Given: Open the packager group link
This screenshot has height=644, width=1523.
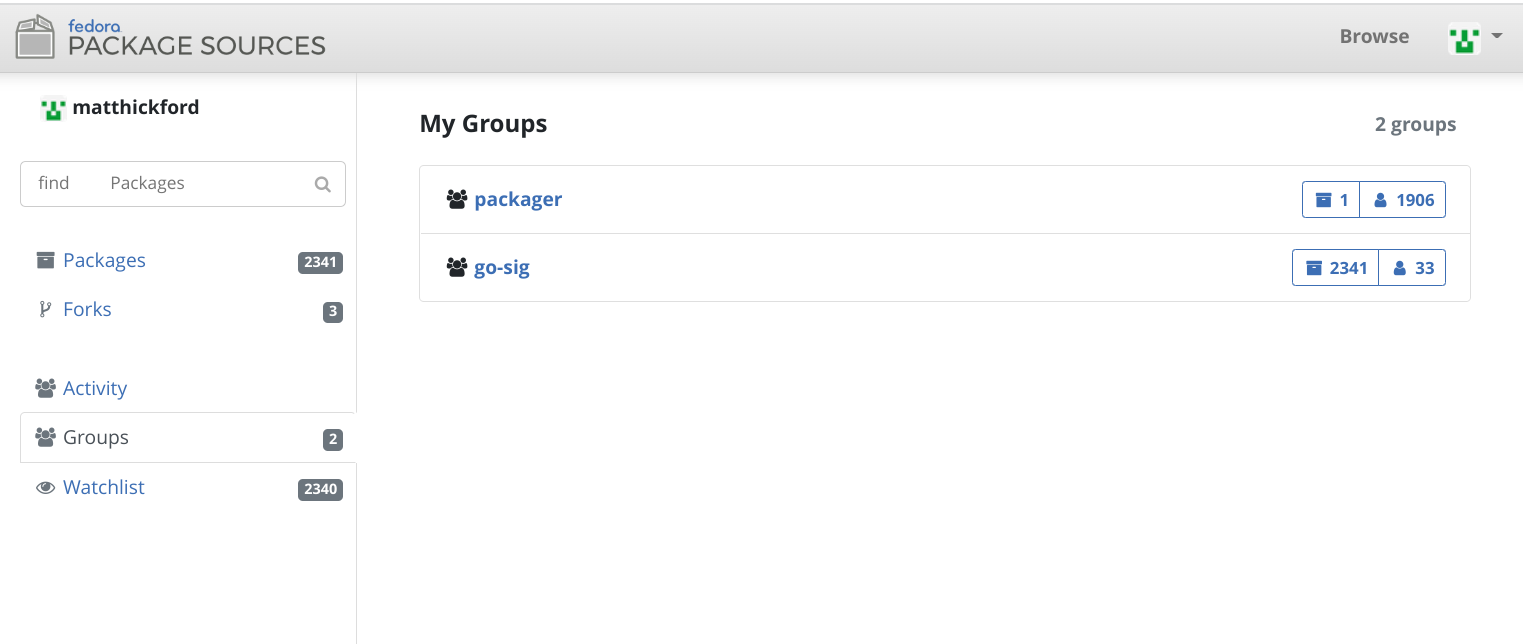Looking at the screenshot, I should [x=518, y=199].
